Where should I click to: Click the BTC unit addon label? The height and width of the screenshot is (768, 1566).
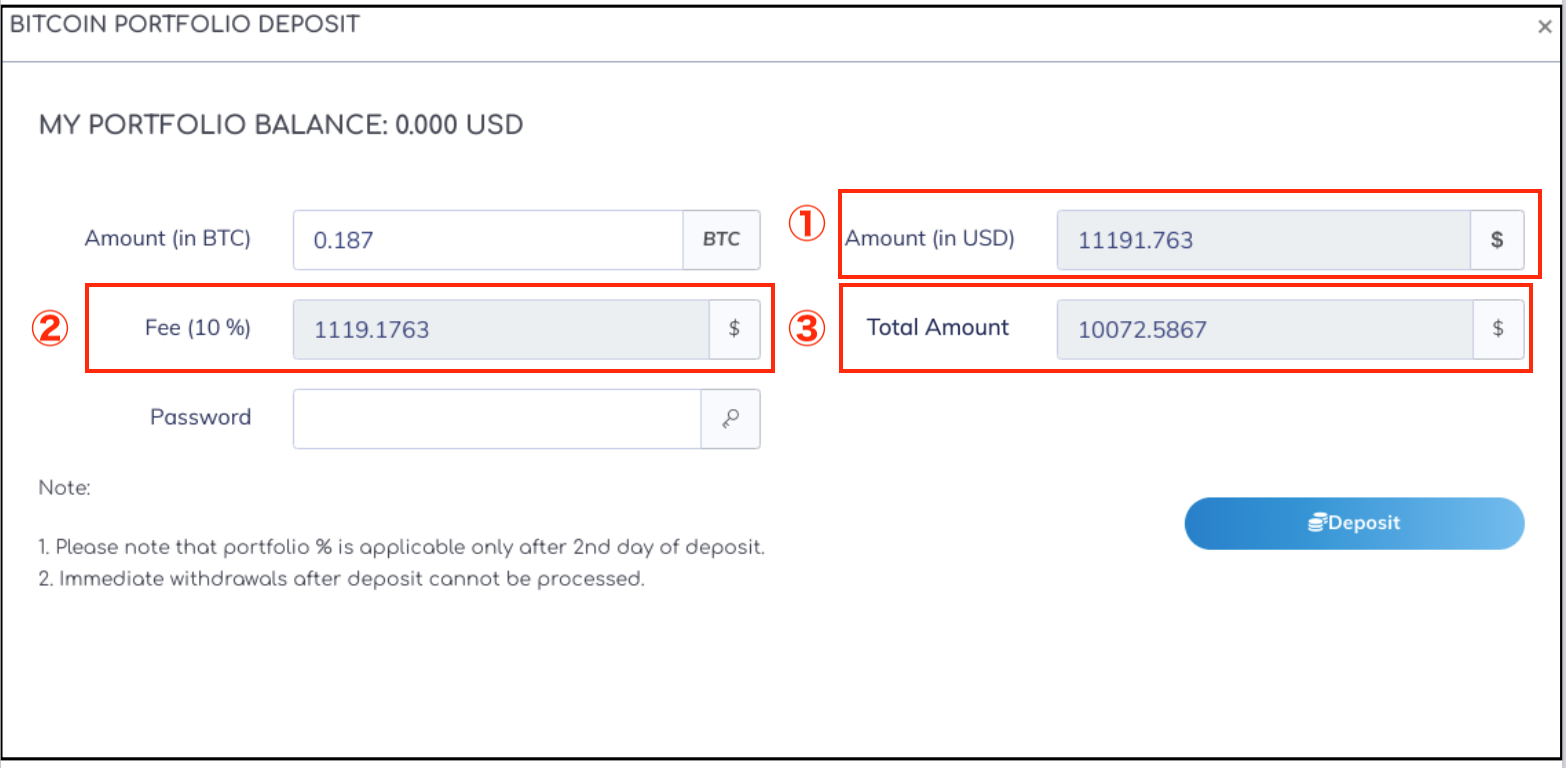pos(721,240)
